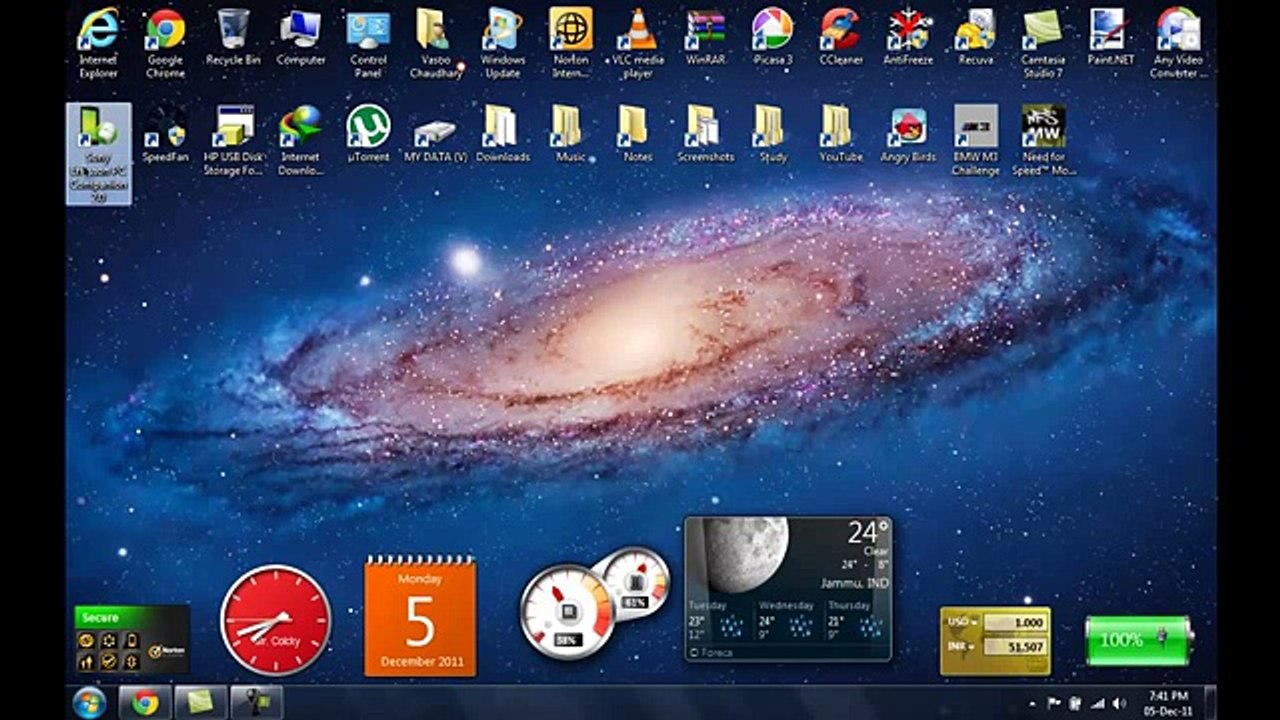
Task: Open the YouTube folder shortcut
Action: pos(840,134)
